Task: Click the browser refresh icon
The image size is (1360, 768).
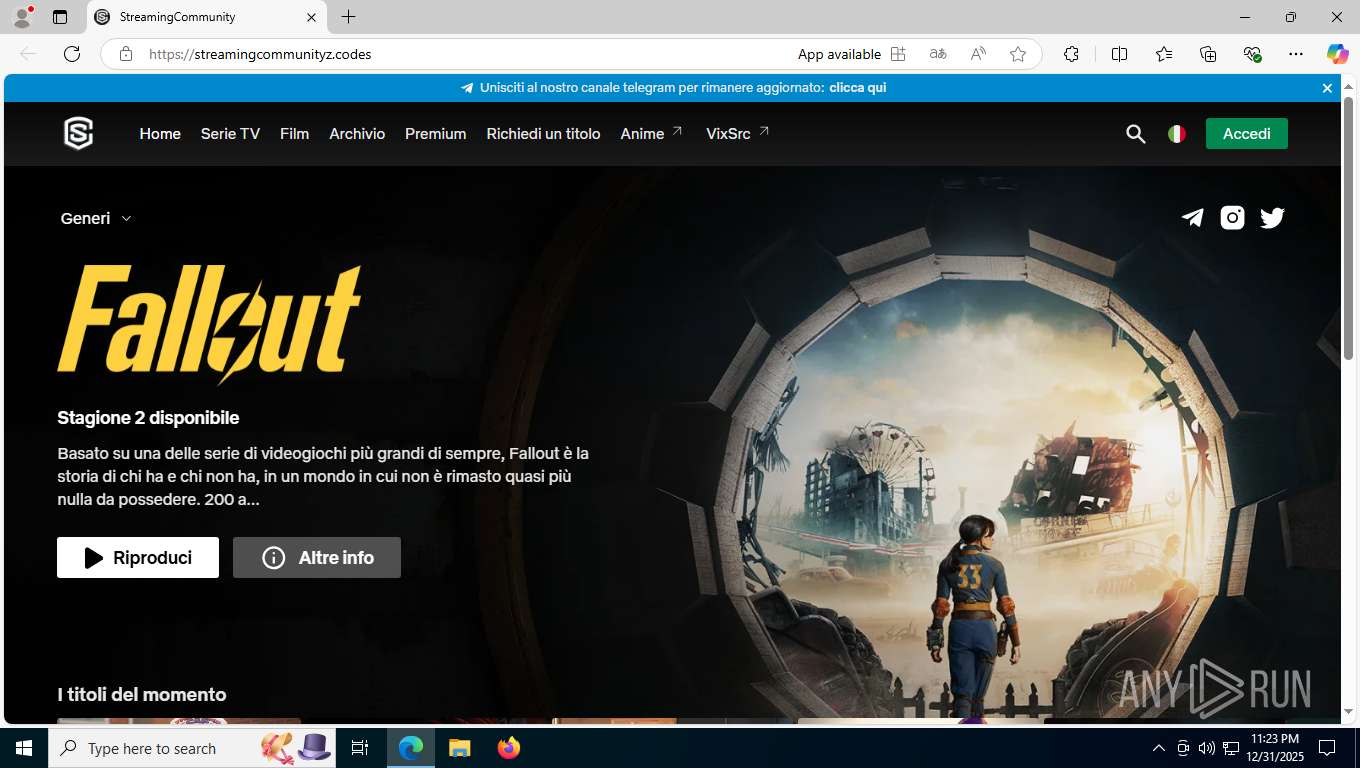Action: (x=72, y=54)
